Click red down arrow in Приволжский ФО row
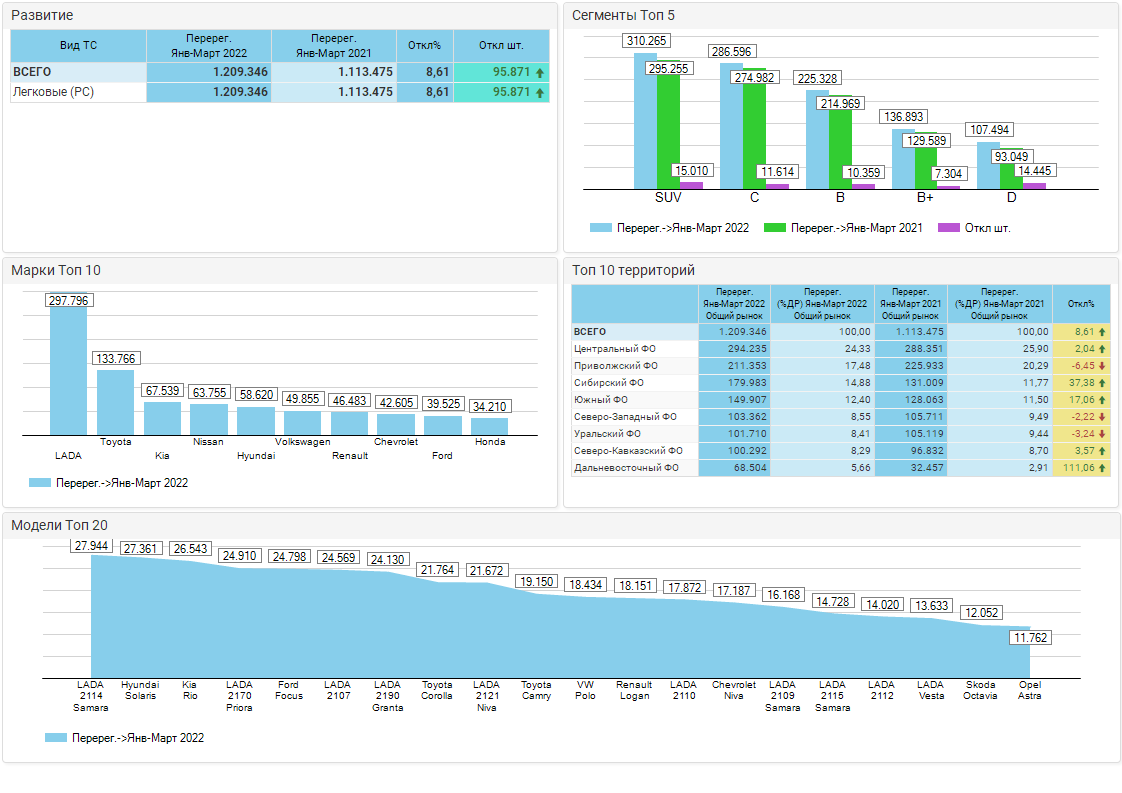This screenshot has height=793, width=1122. (1102, 366)
